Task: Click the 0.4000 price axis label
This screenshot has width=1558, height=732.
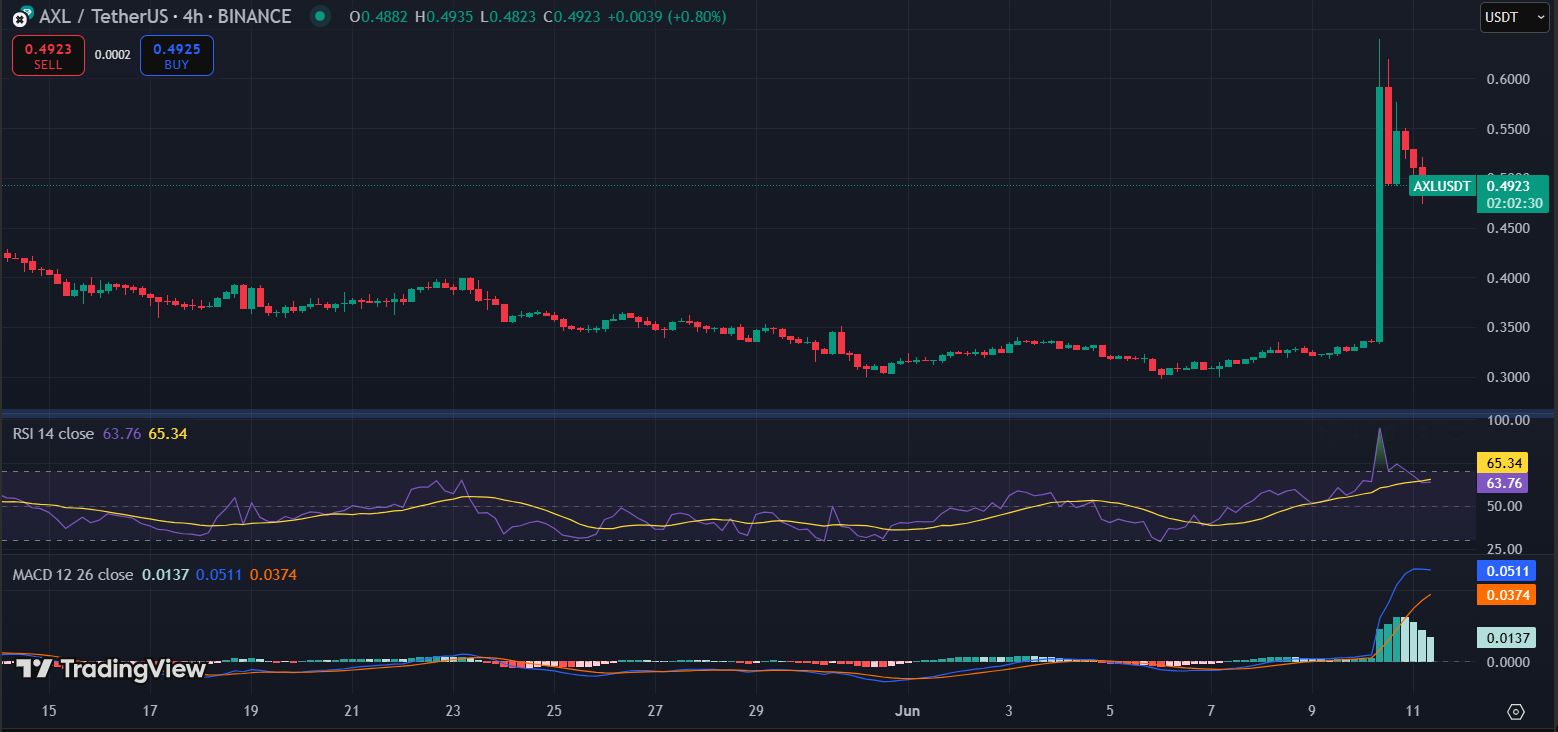Action: coord(1506,278)
